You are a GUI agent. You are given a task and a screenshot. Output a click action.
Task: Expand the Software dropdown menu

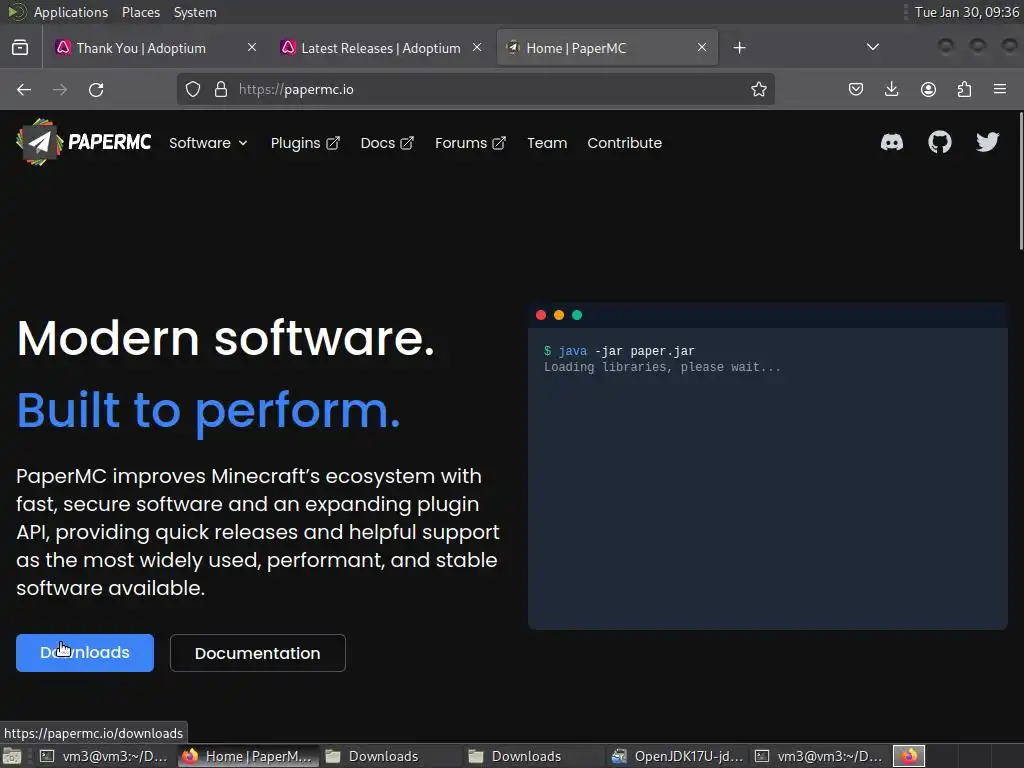(x=208, y=143)
